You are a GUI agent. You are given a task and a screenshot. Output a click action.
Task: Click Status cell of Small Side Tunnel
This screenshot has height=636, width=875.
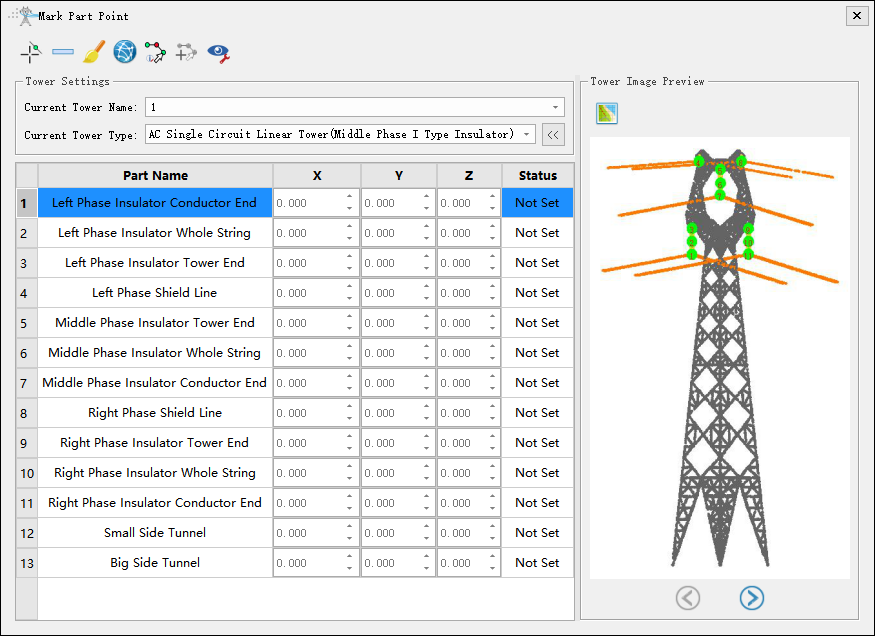[537, 533]
